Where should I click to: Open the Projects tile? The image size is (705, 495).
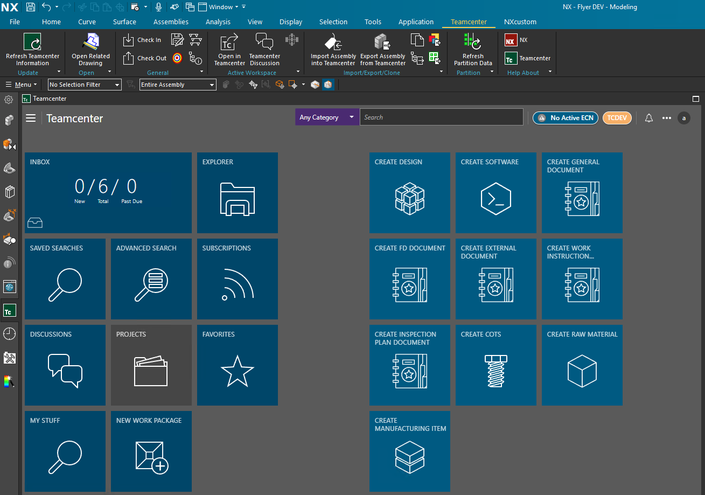coord(151,365)
